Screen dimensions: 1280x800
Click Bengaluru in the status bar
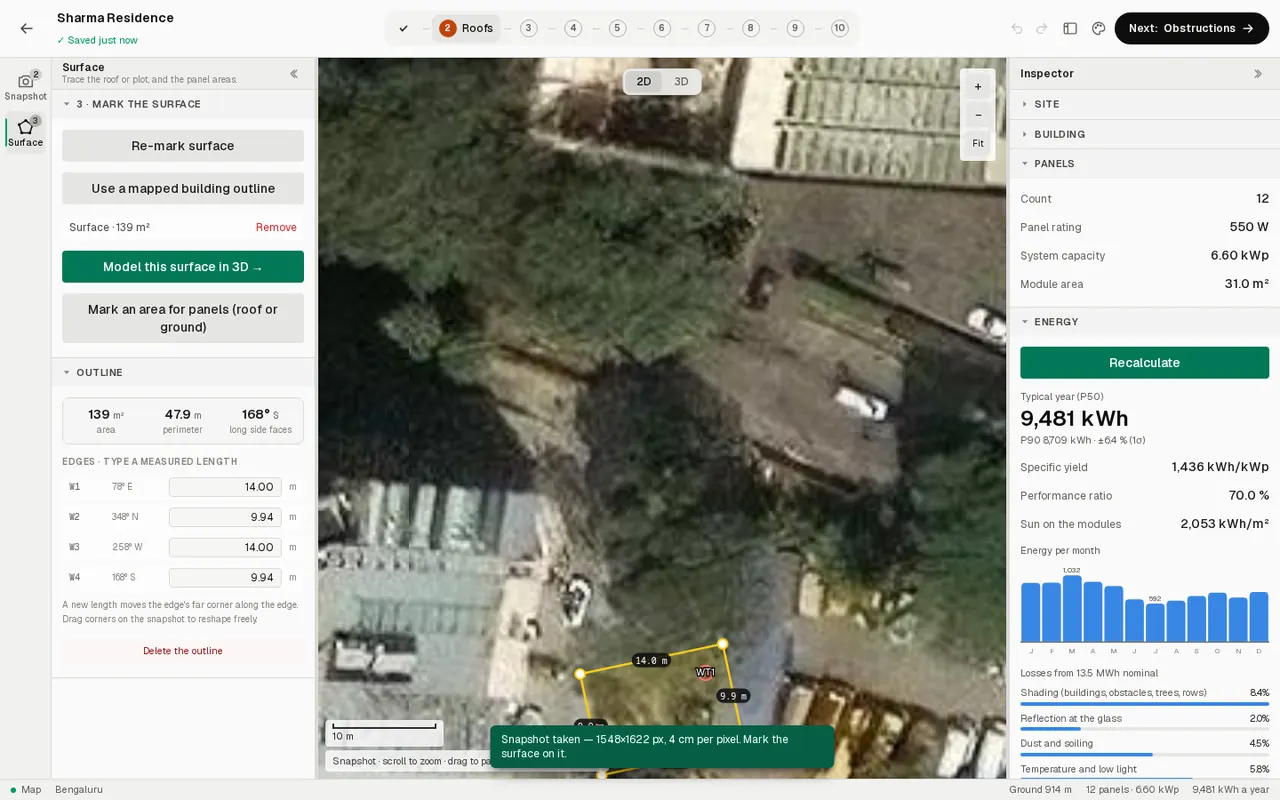(x=79, y=790)
